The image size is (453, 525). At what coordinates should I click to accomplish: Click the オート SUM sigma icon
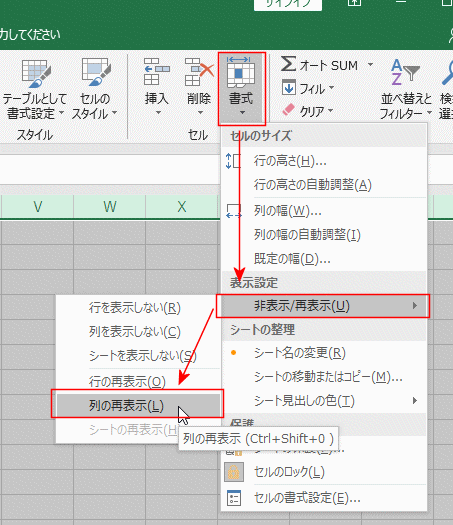coord(288,64)
